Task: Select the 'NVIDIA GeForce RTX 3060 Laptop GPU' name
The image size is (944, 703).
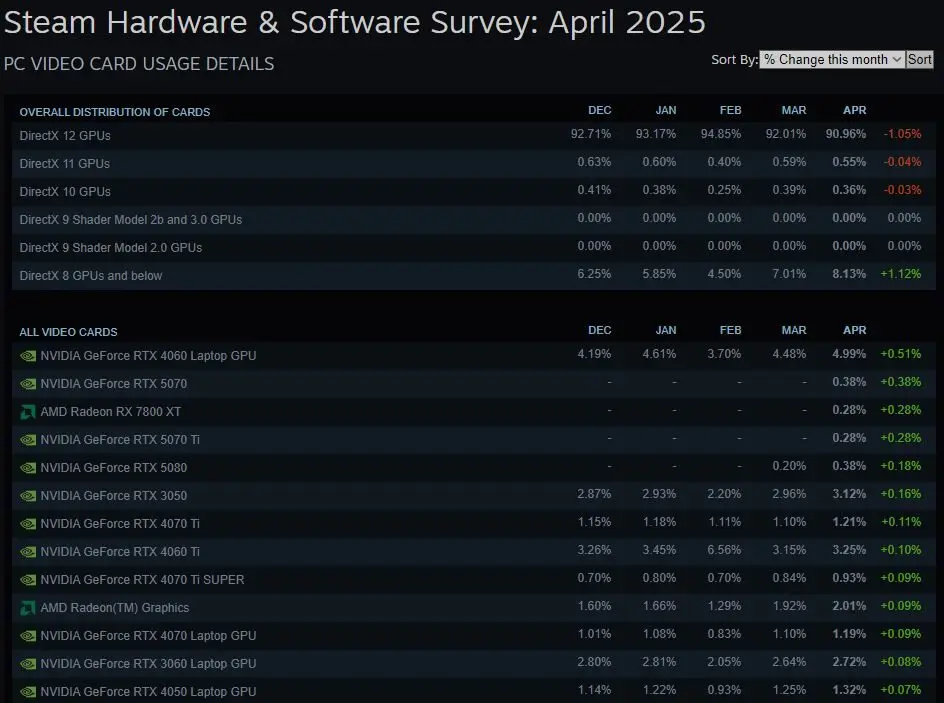Action: [148, 664]
